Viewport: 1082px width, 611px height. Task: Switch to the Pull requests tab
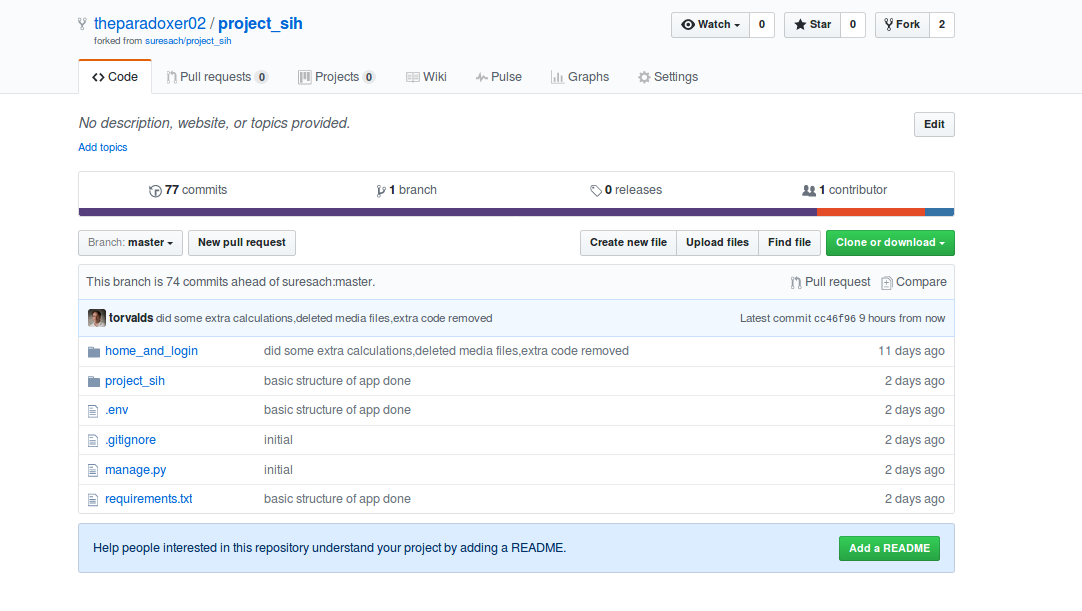pos(217,76)
